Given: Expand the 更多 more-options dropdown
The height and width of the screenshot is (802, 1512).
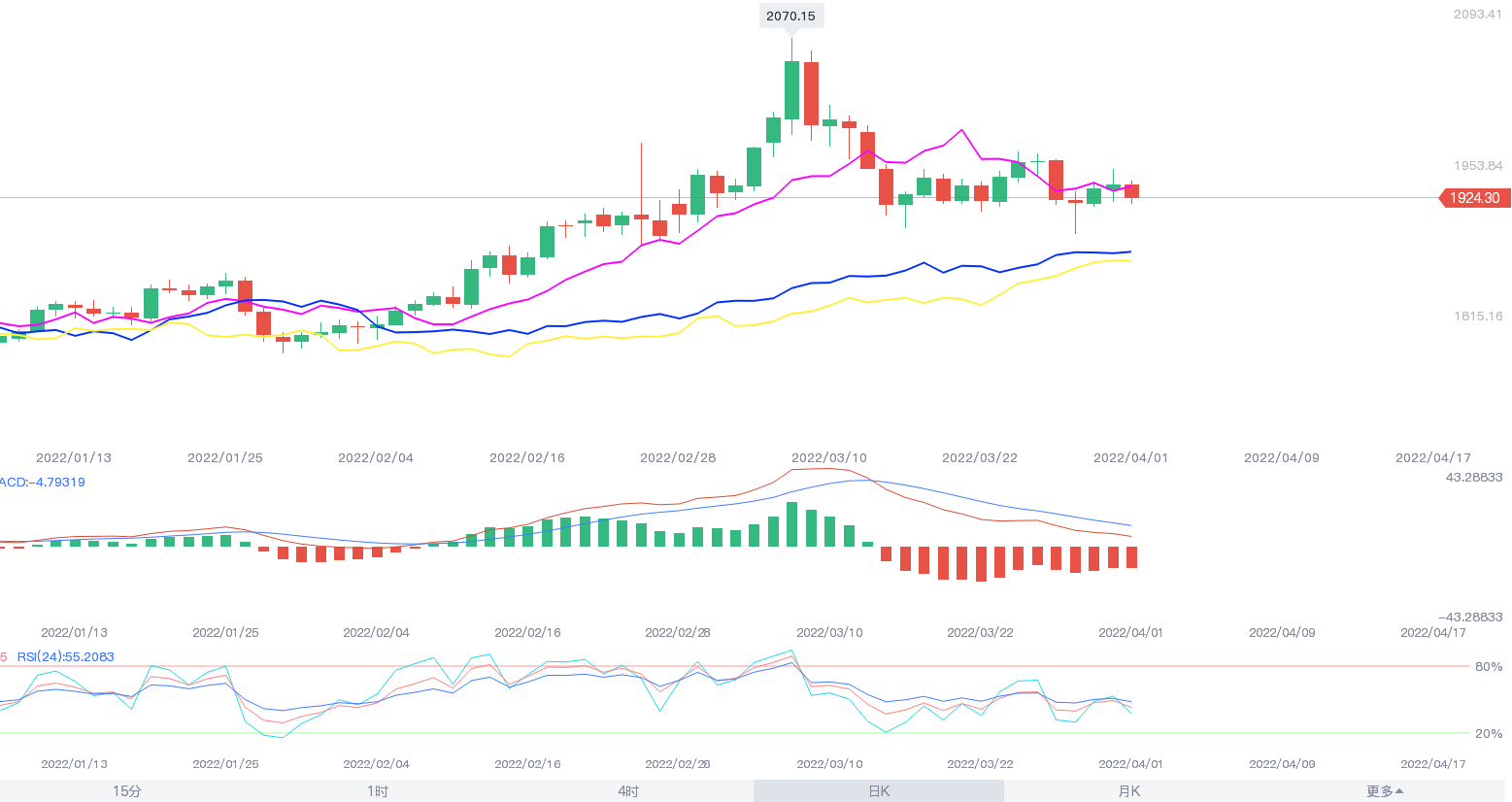Looking at the screenshot, I should [1384, 790].
